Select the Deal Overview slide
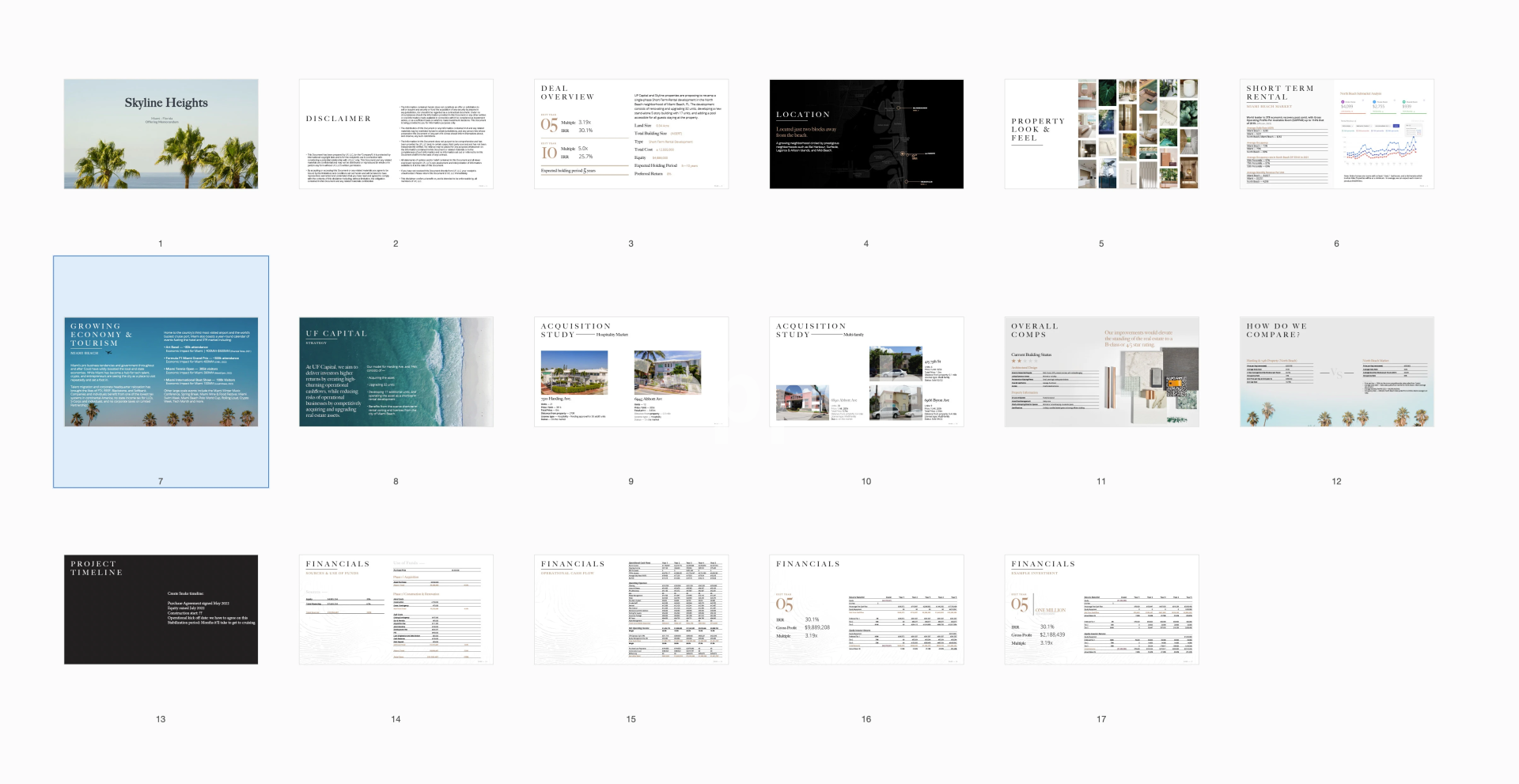This screenshot has width=1519, height=784. 631,134
